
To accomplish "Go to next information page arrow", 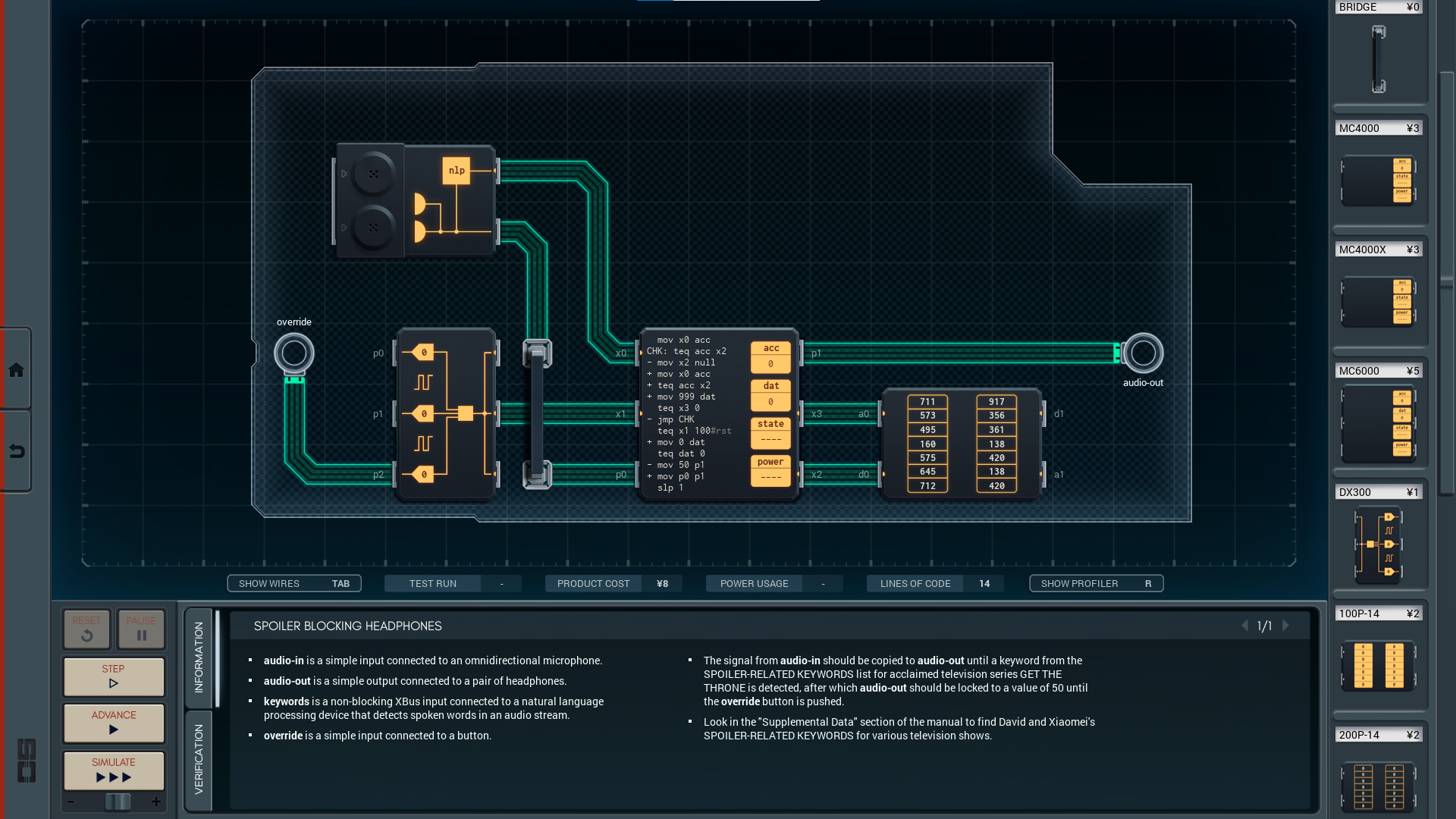I will point(1285,626).
